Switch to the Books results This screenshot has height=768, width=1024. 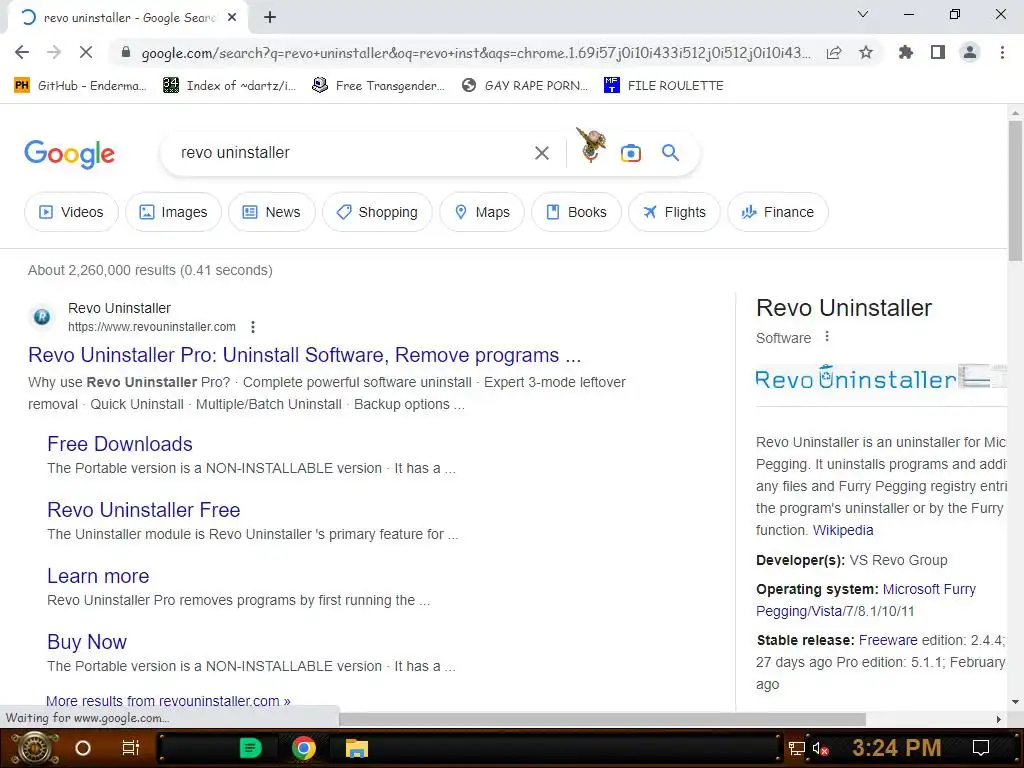pyautogui.click(x=576, y=212)
